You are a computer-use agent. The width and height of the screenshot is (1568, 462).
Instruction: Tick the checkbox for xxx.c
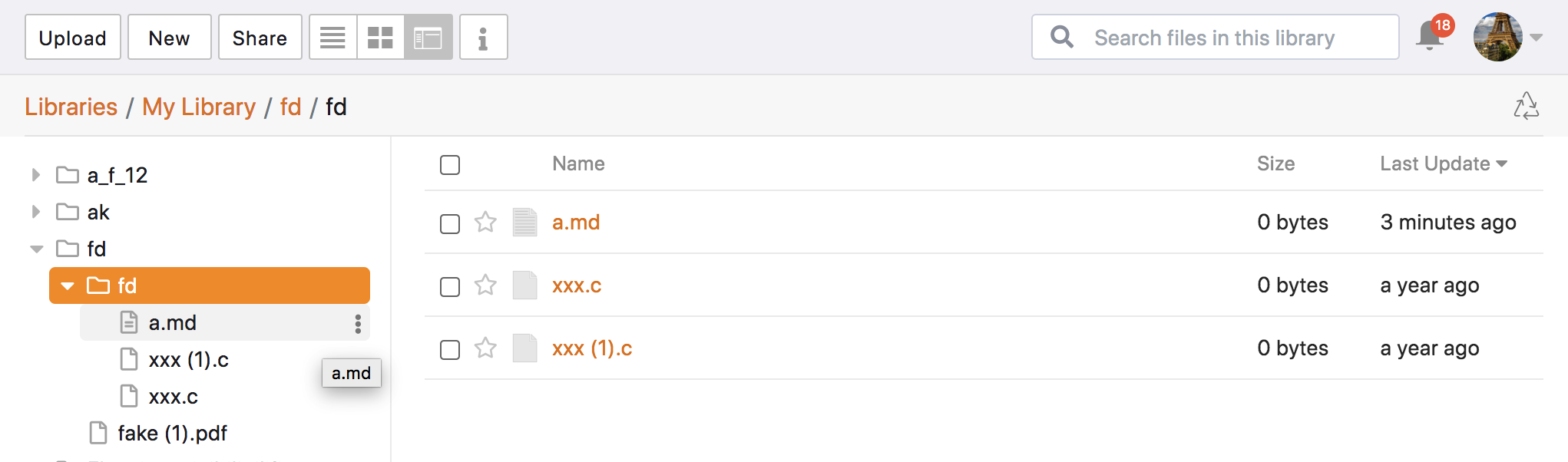450,287
